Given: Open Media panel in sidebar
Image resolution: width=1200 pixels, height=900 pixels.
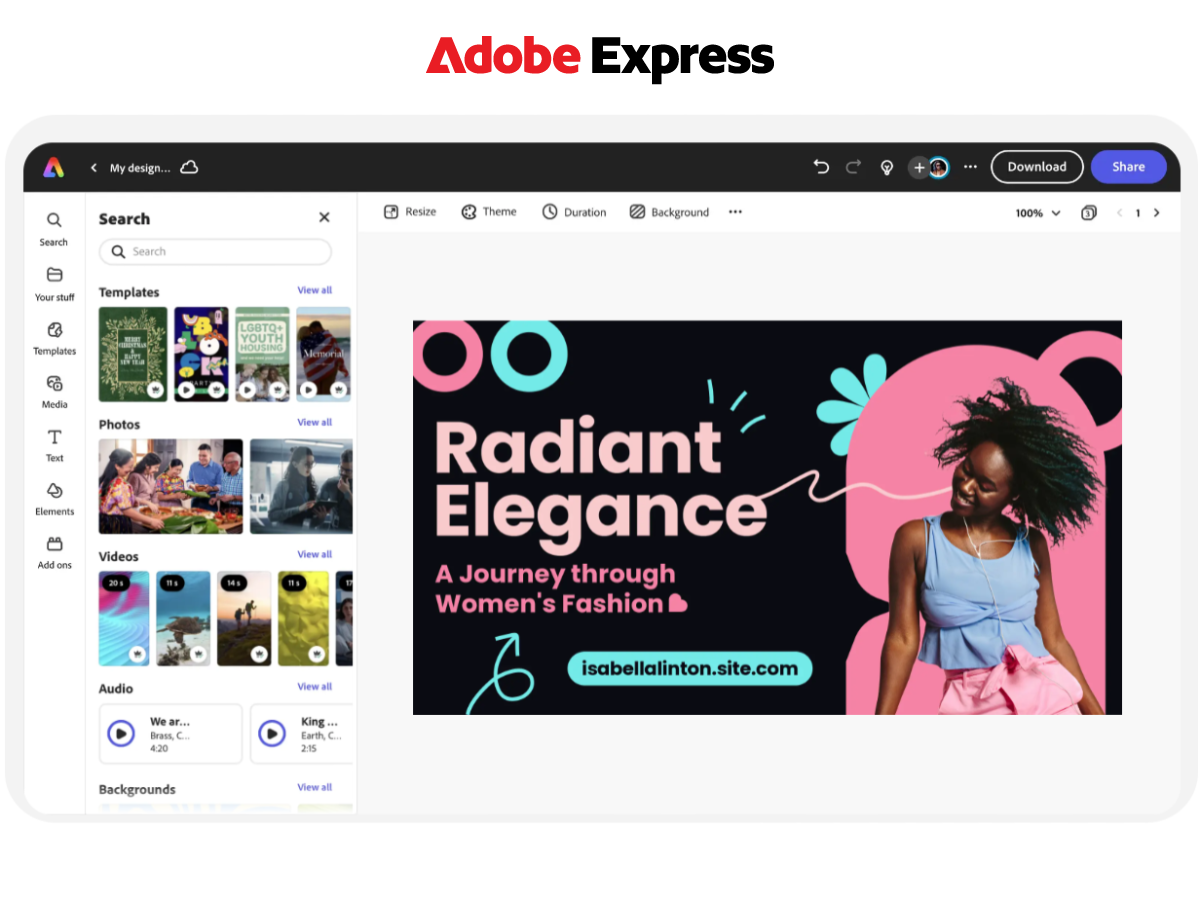Looking at the screenshot, I should [55, 391].
